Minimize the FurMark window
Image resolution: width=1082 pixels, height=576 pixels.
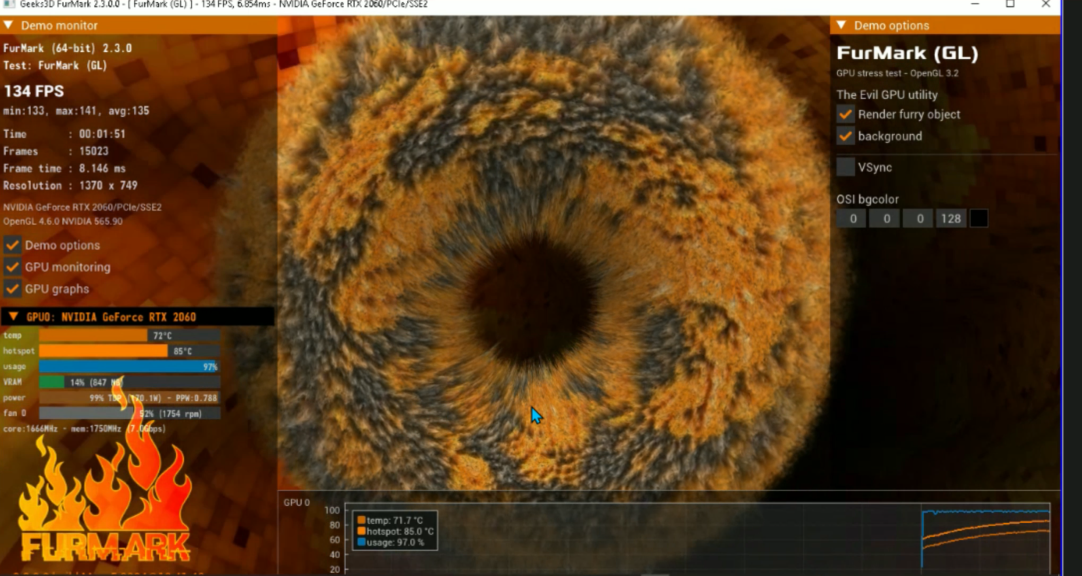coord(975,4)
